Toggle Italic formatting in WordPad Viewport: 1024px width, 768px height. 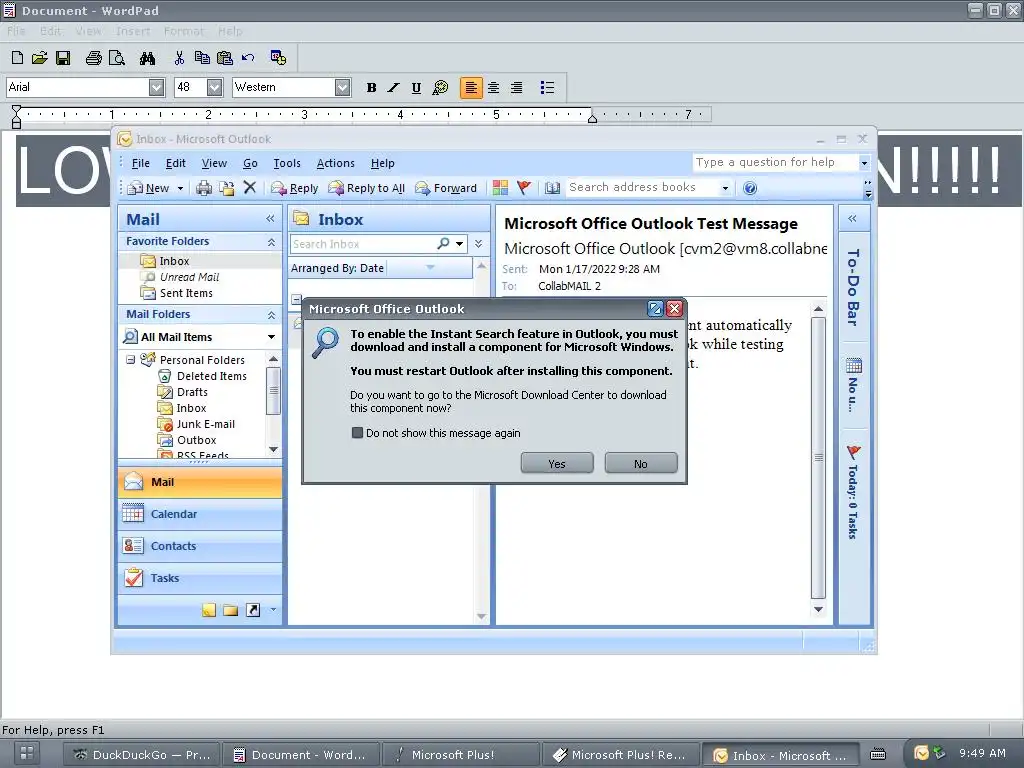pos(394,88)
